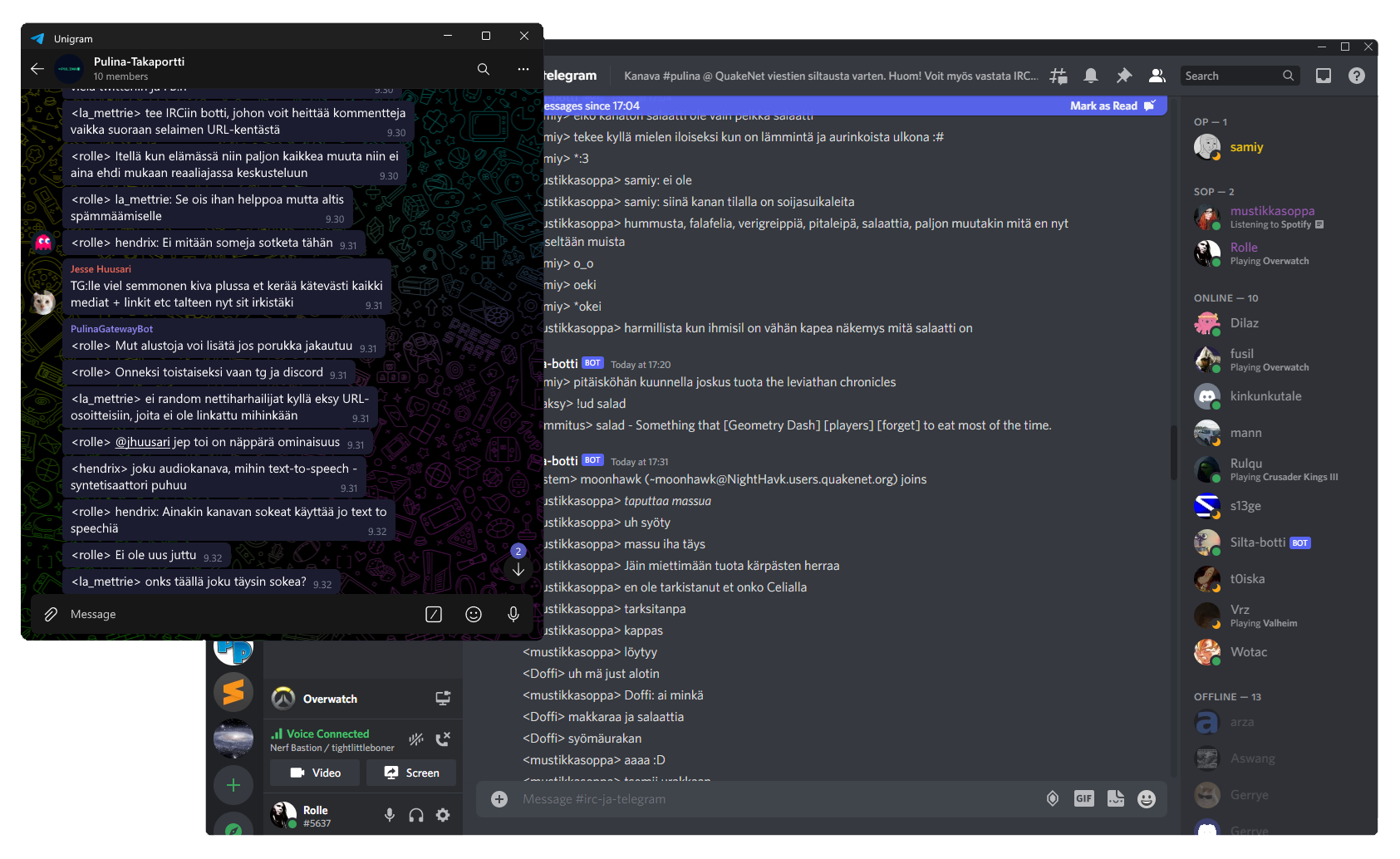Image resolution: width=1400 pixels, height=859 pixels.
Task: Stream Overwatch screen share icon
Action: pos(444,699)
